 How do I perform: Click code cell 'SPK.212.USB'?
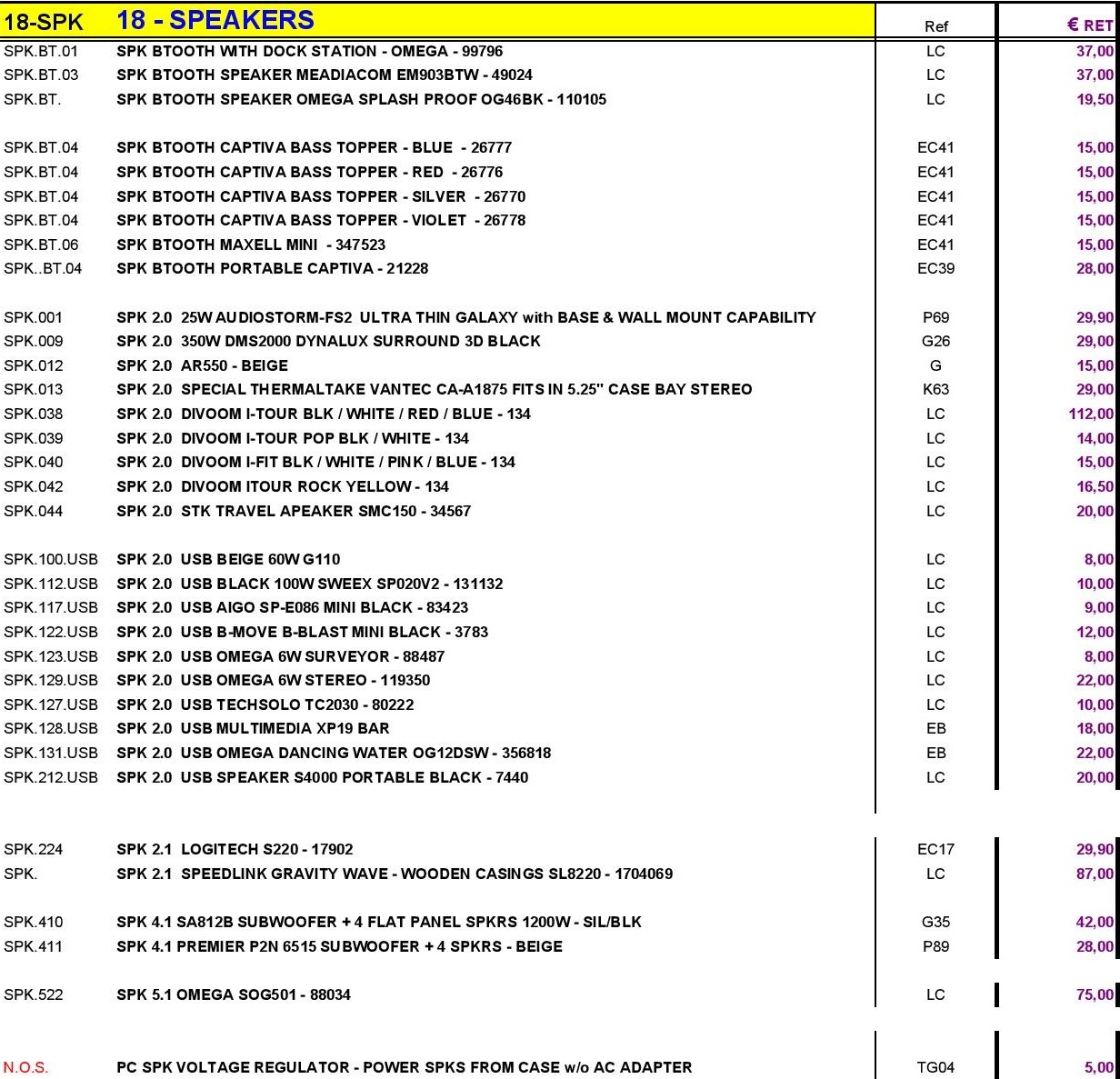[51, 777]
